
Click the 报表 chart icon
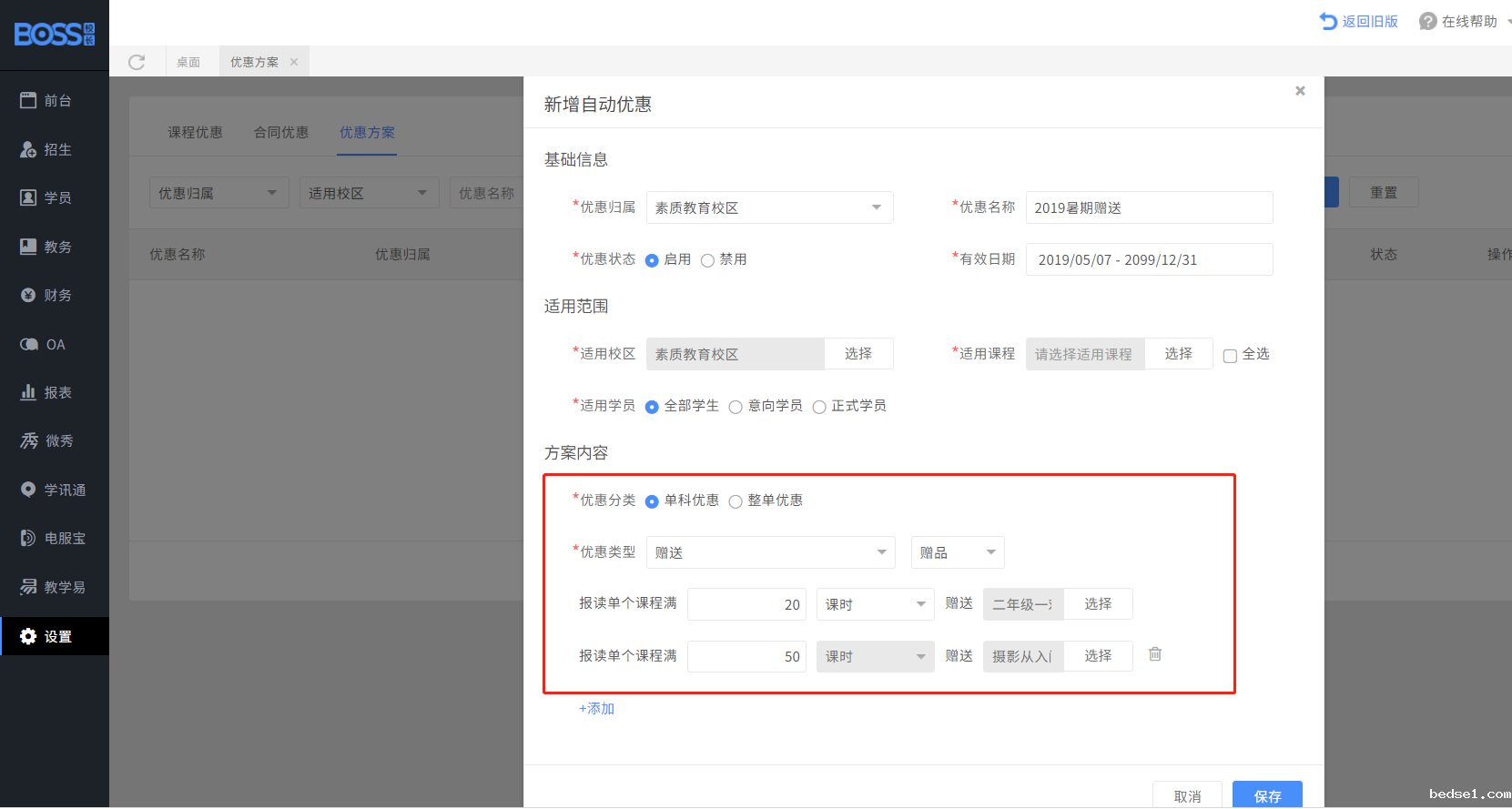[28, 392]
